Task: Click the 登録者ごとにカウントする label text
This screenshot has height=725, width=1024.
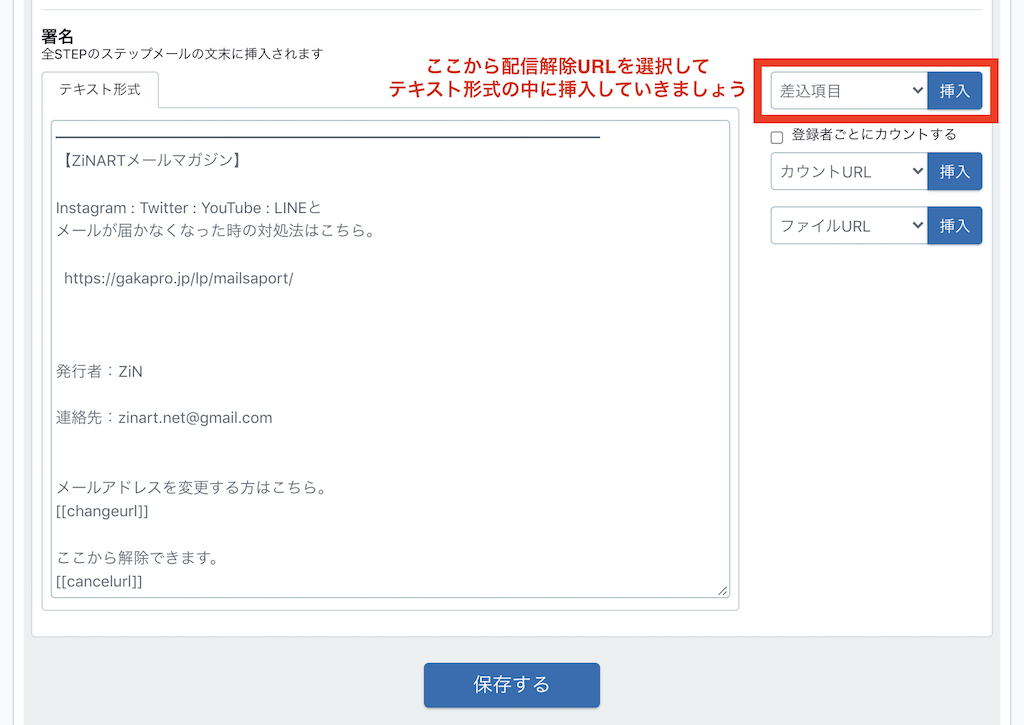Action: click(x=873, y=135)
